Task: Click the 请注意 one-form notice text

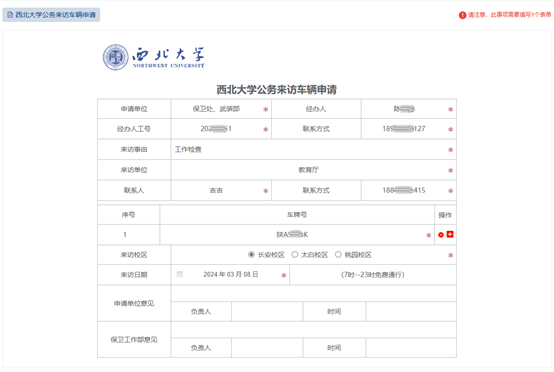Action: click(x=509, y=15)
